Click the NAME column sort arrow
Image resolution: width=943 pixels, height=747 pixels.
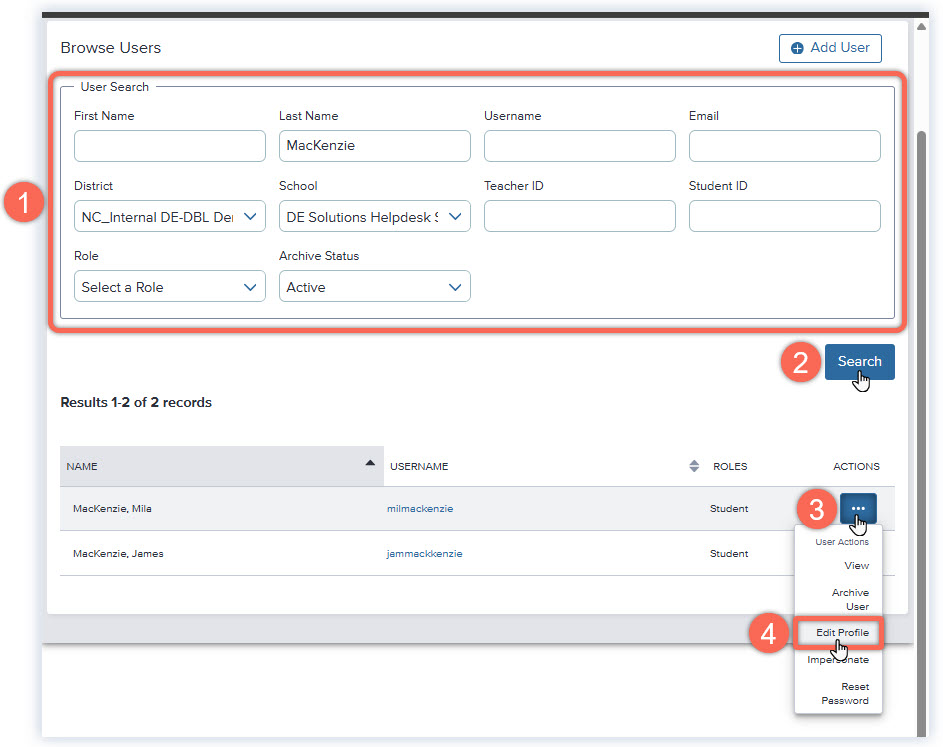(370, 463)
